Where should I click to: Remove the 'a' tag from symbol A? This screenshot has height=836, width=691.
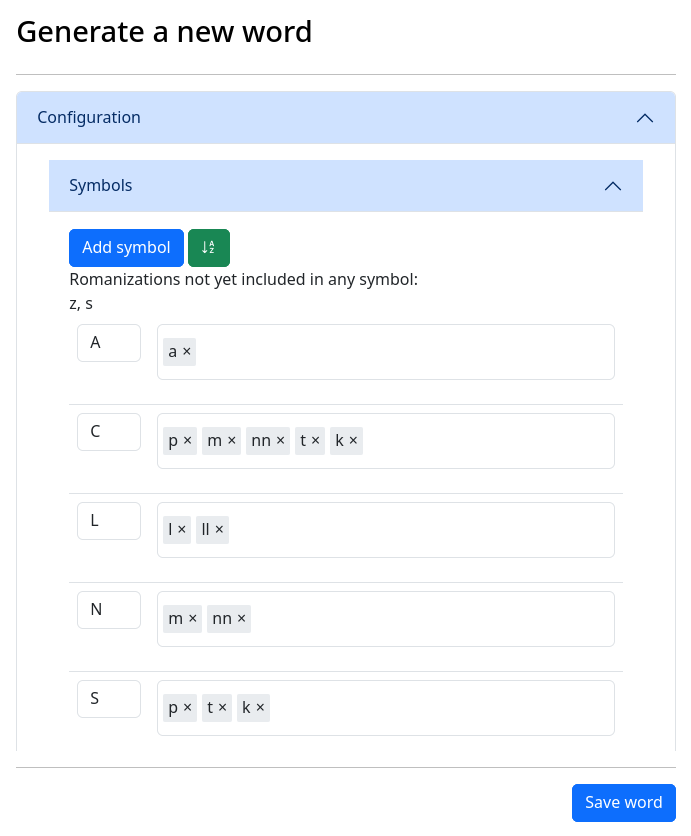[x=187, y=352]
